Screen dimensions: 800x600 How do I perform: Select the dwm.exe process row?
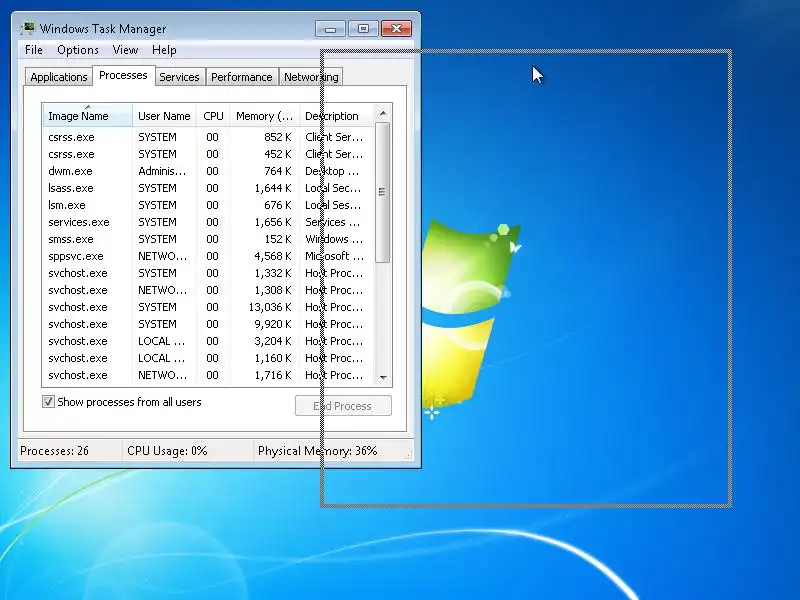click(x=208, y=171)
